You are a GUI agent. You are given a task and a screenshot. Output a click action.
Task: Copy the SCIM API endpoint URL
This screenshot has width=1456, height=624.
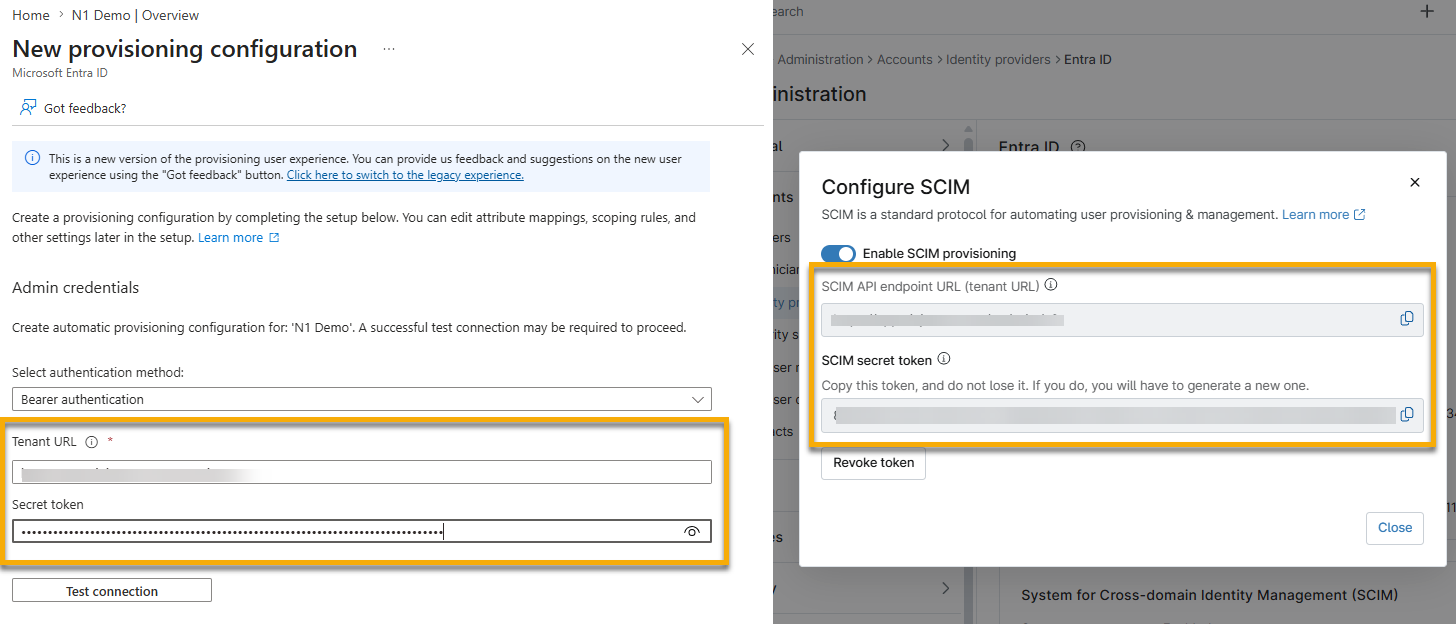click(x=1407, y=319)
